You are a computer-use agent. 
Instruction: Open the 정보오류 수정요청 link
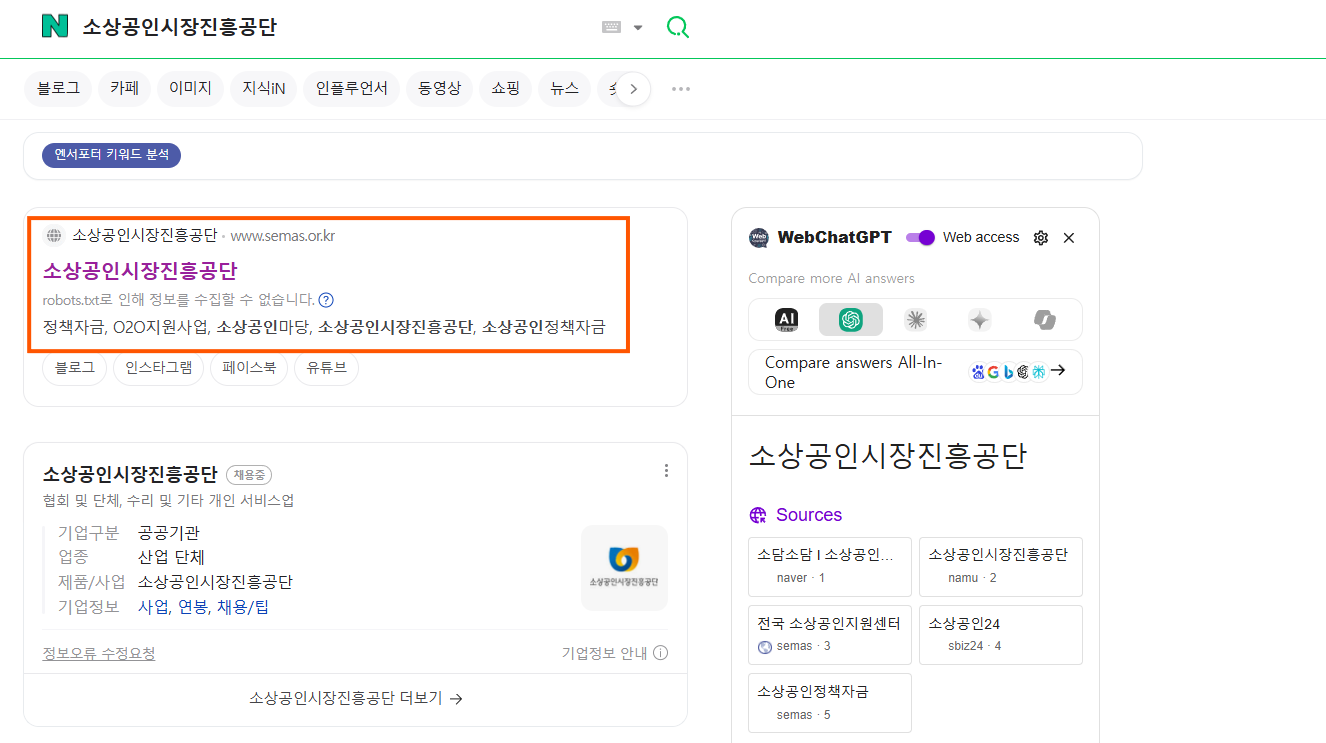98,652
